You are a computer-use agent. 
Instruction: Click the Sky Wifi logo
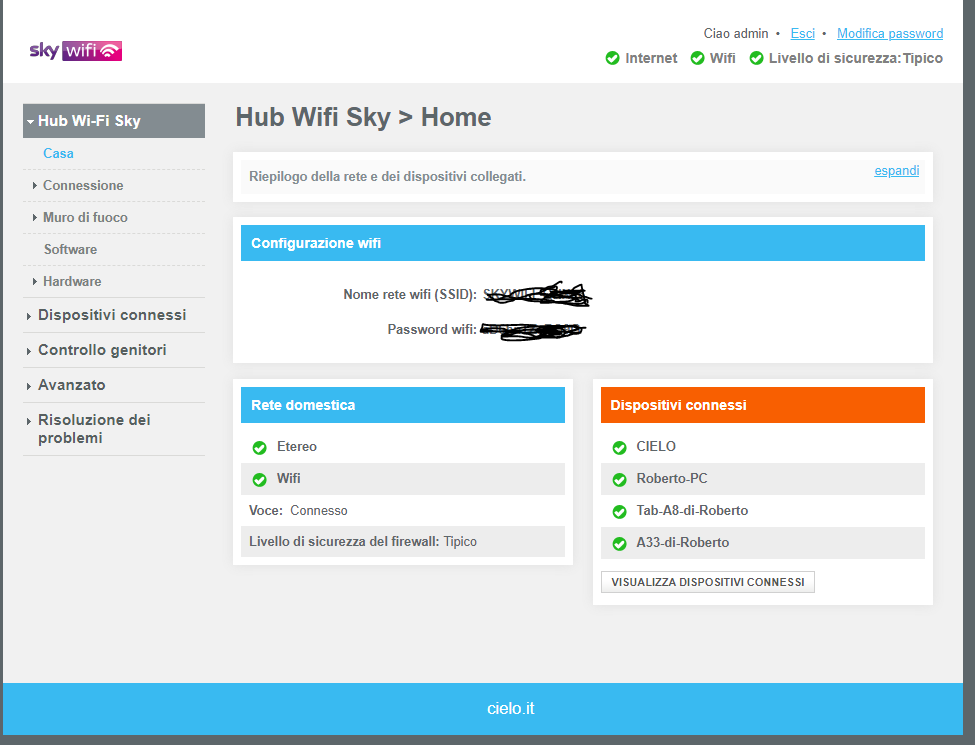(75, 50)
